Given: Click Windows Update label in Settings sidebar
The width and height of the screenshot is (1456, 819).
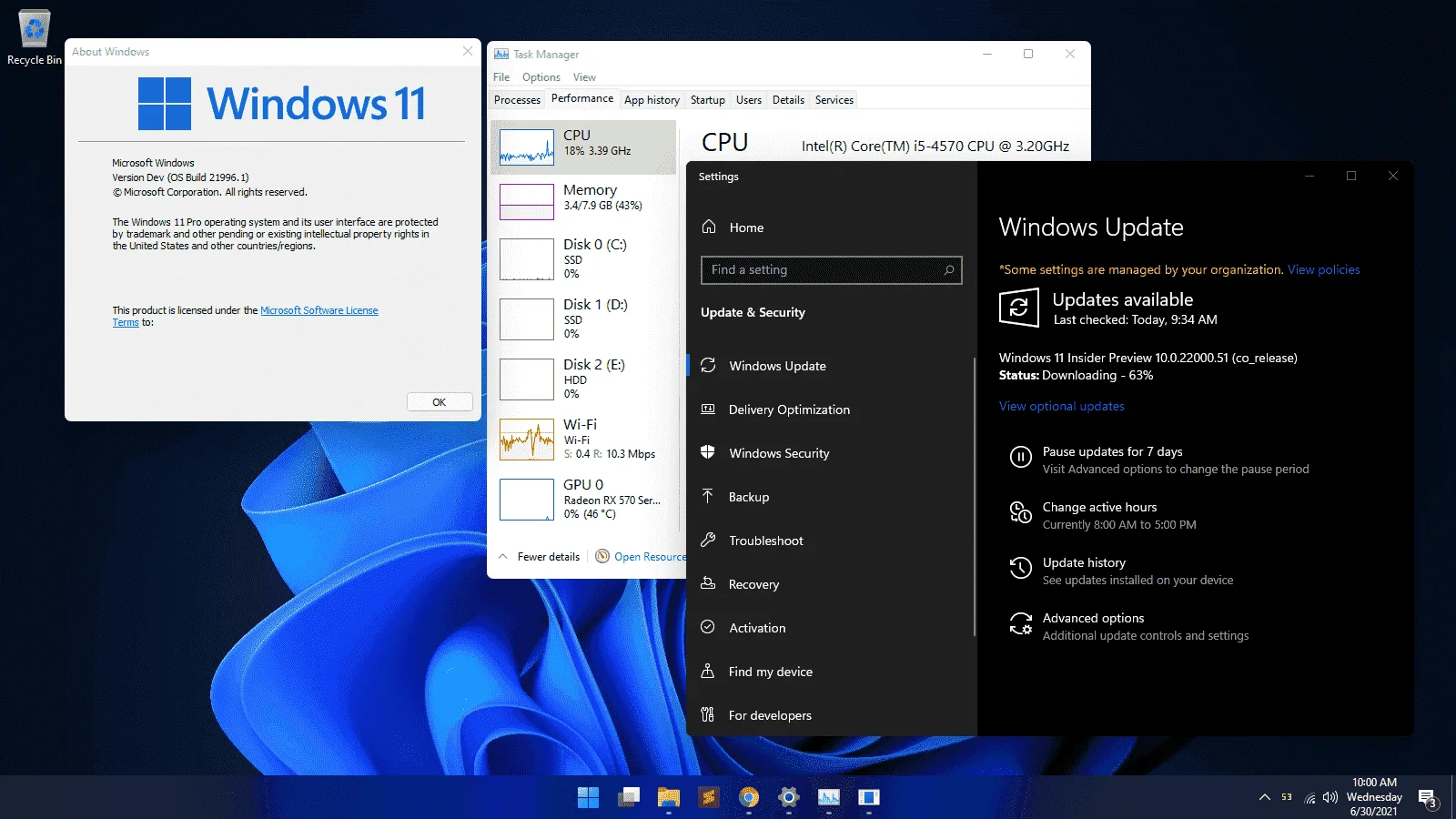Looking at the screenshot, I should [777, 366].
